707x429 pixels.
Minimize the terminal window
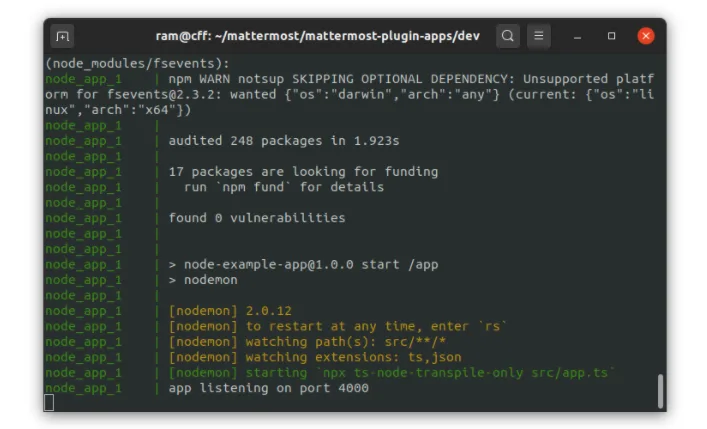click(577, 36)
